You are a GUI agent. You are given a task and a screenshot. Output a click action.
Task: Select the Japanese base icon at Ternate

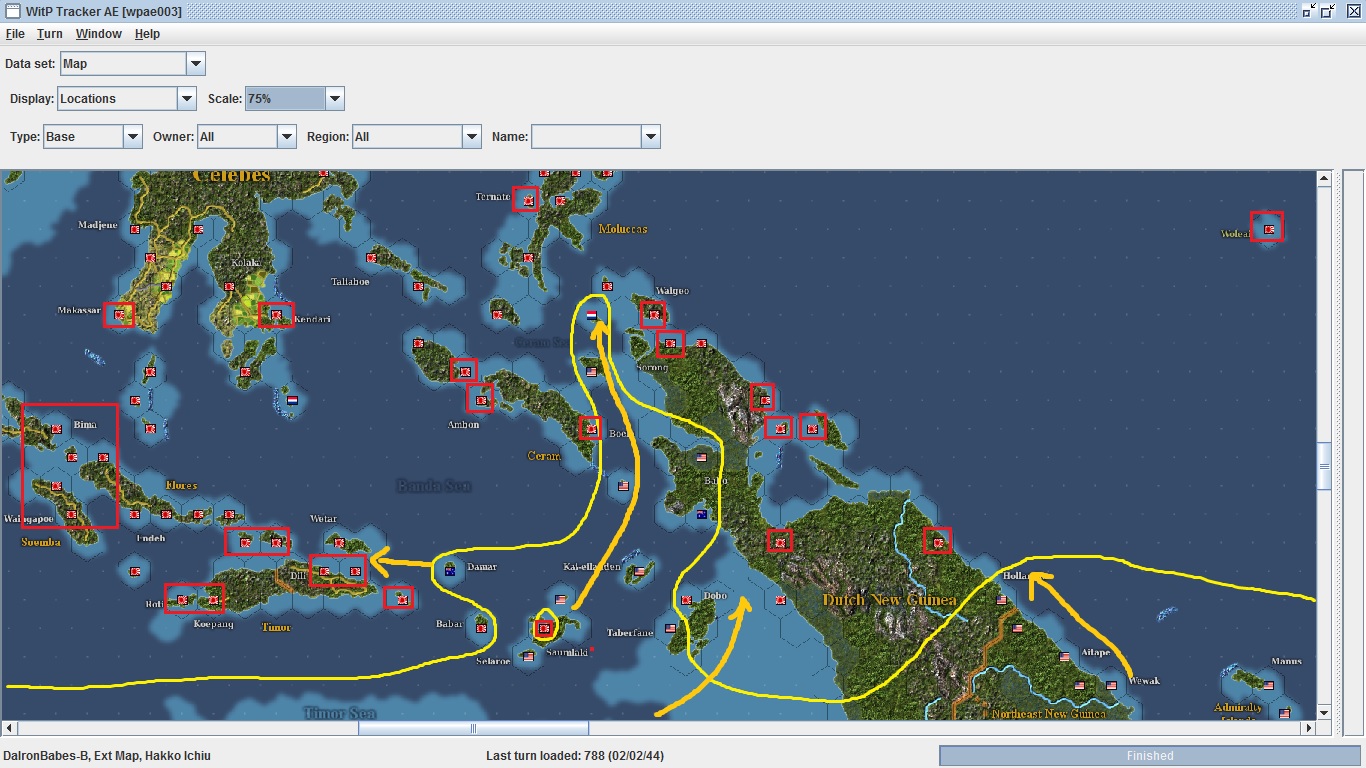click(x=526, y=200)
